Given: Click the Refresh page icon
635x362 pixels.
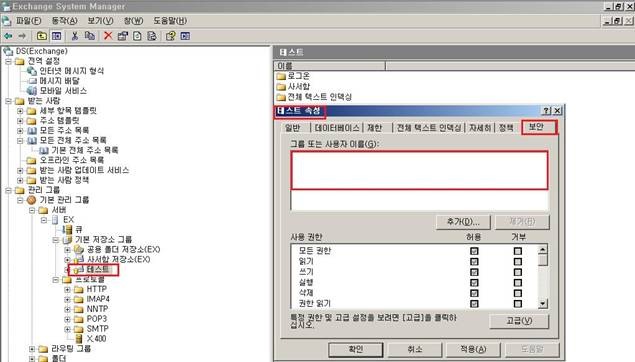Looking at the screenshot, I should coord(137,36).
